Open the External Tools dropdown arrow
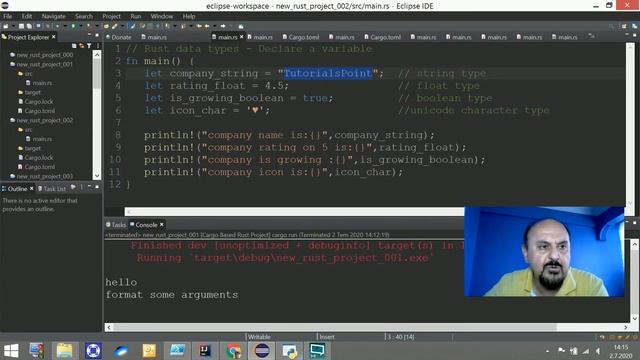The width and height of the screenshot is (640, 360). tap(96, 26)
